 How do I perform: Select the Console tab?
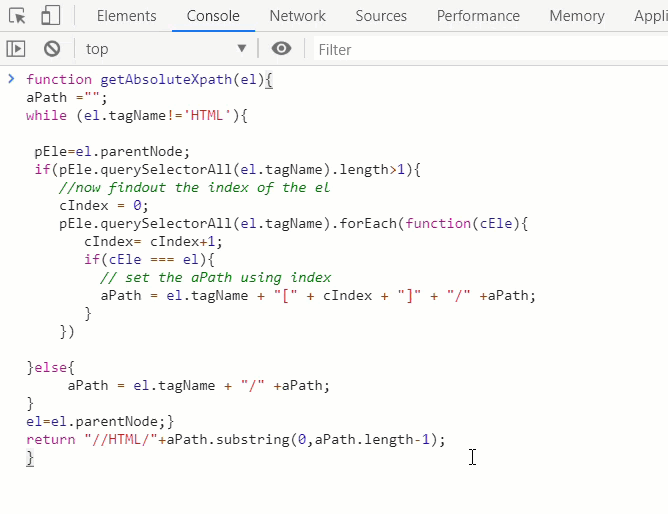(x=213, y=16)
